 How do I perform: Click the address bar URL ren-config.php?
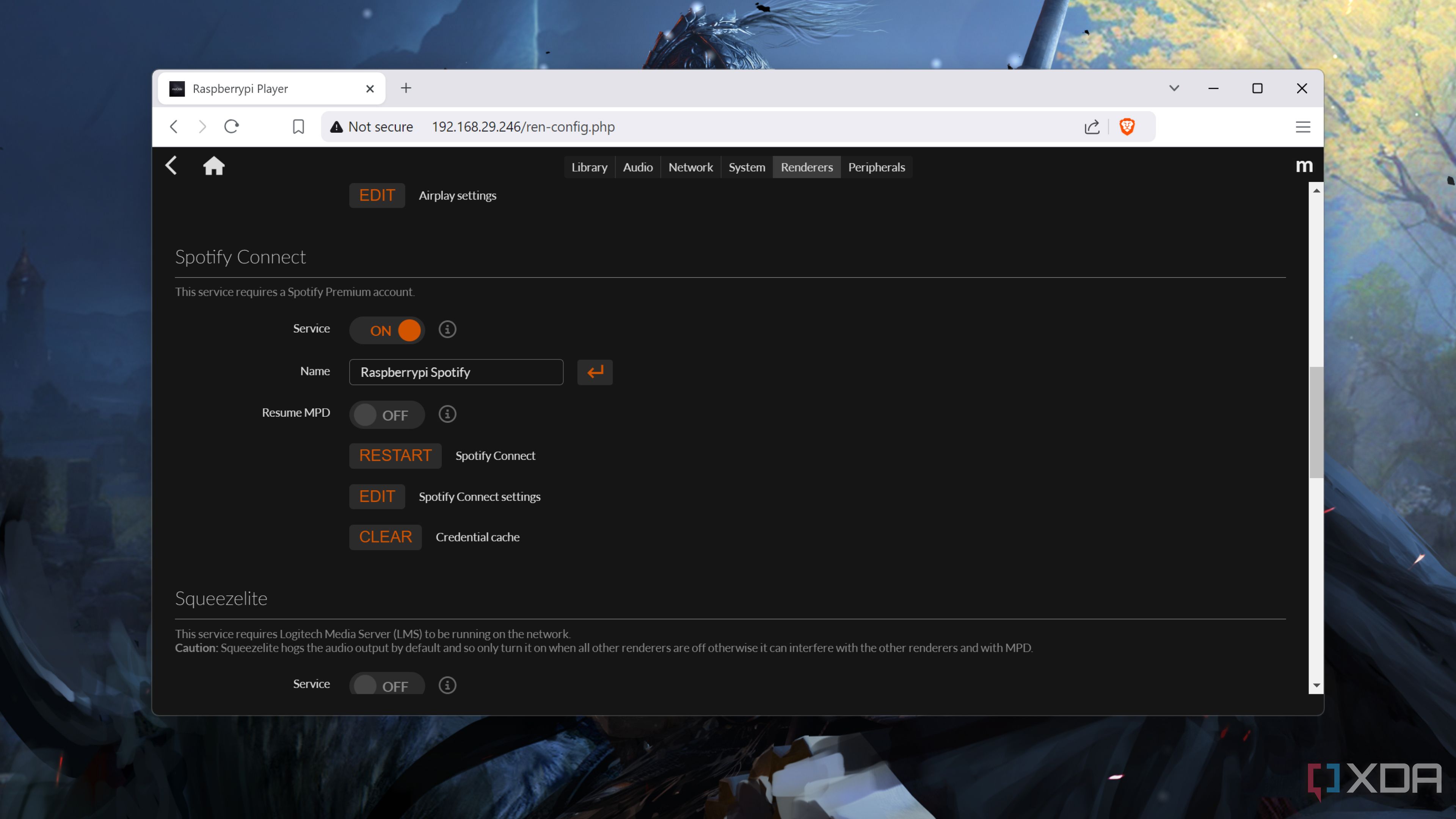coord(523,127)
